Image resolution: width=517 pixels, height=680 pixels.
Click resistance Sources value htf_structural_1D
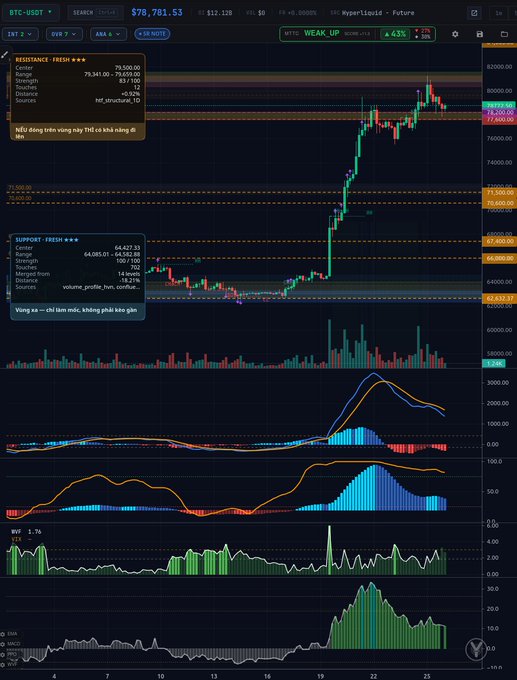pos(118,100)
